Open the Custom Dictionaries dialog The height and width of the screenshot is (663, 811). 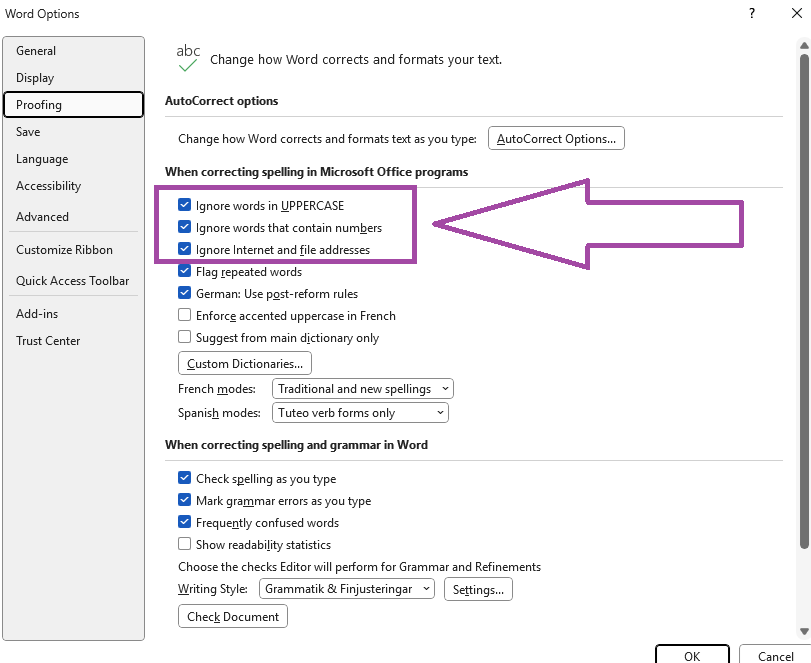[x=245, y=364]
